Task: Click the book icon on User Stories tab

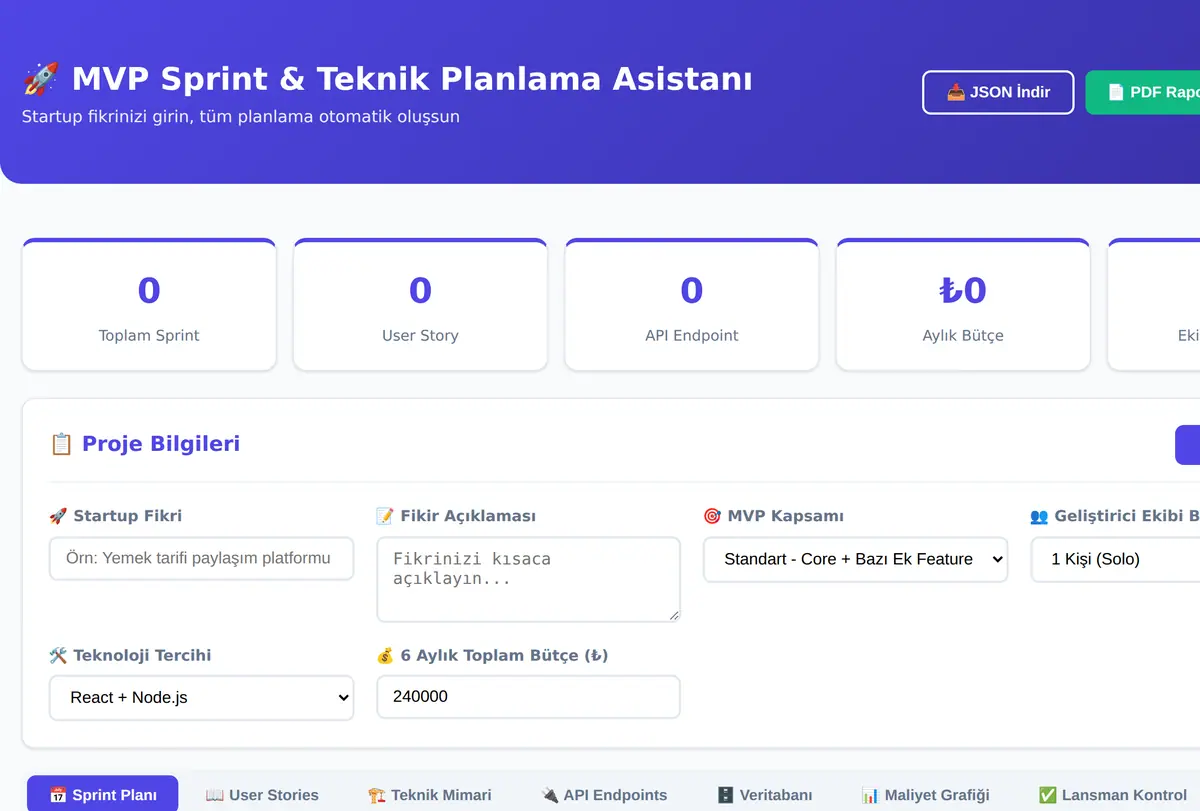Action: click(215, 795)
